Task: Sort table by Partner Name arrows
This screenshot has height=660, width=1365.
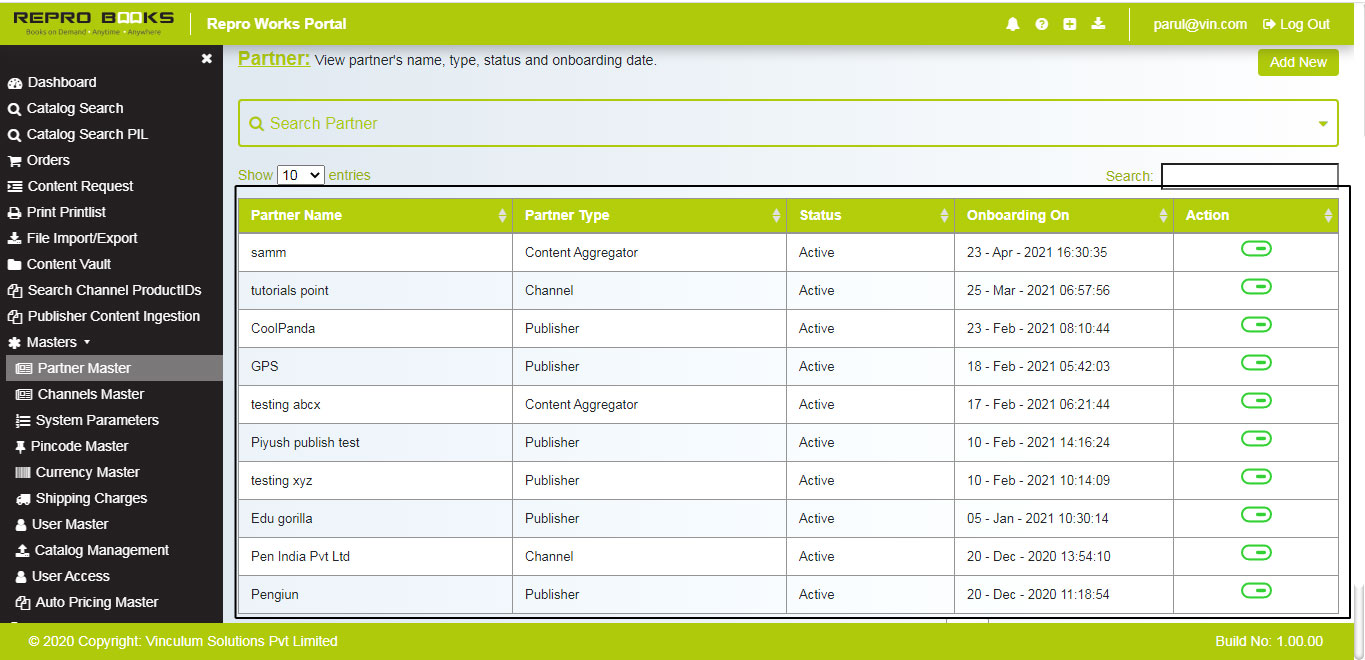Action: coord(502,215)
